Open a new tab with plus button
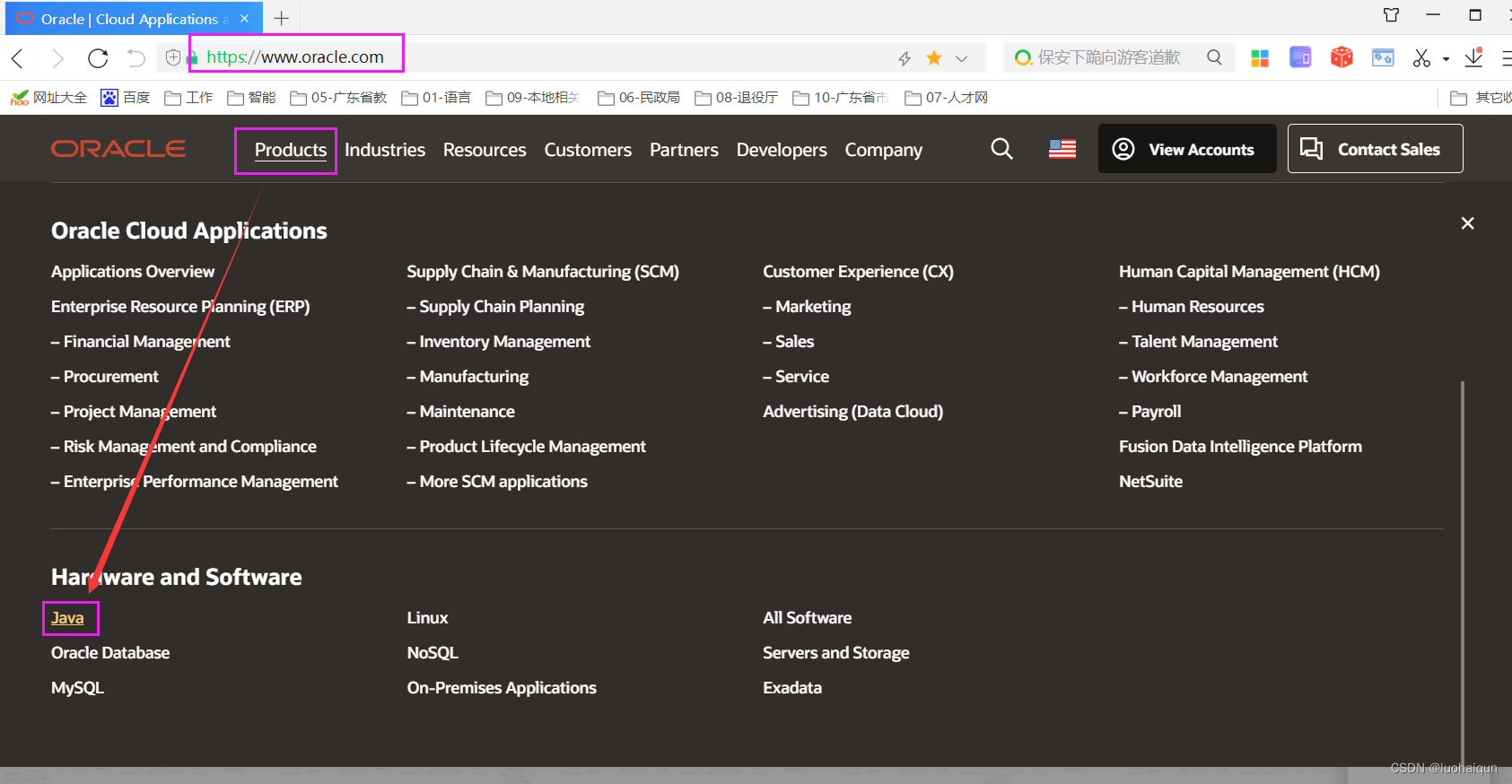 tap(282, 18)
